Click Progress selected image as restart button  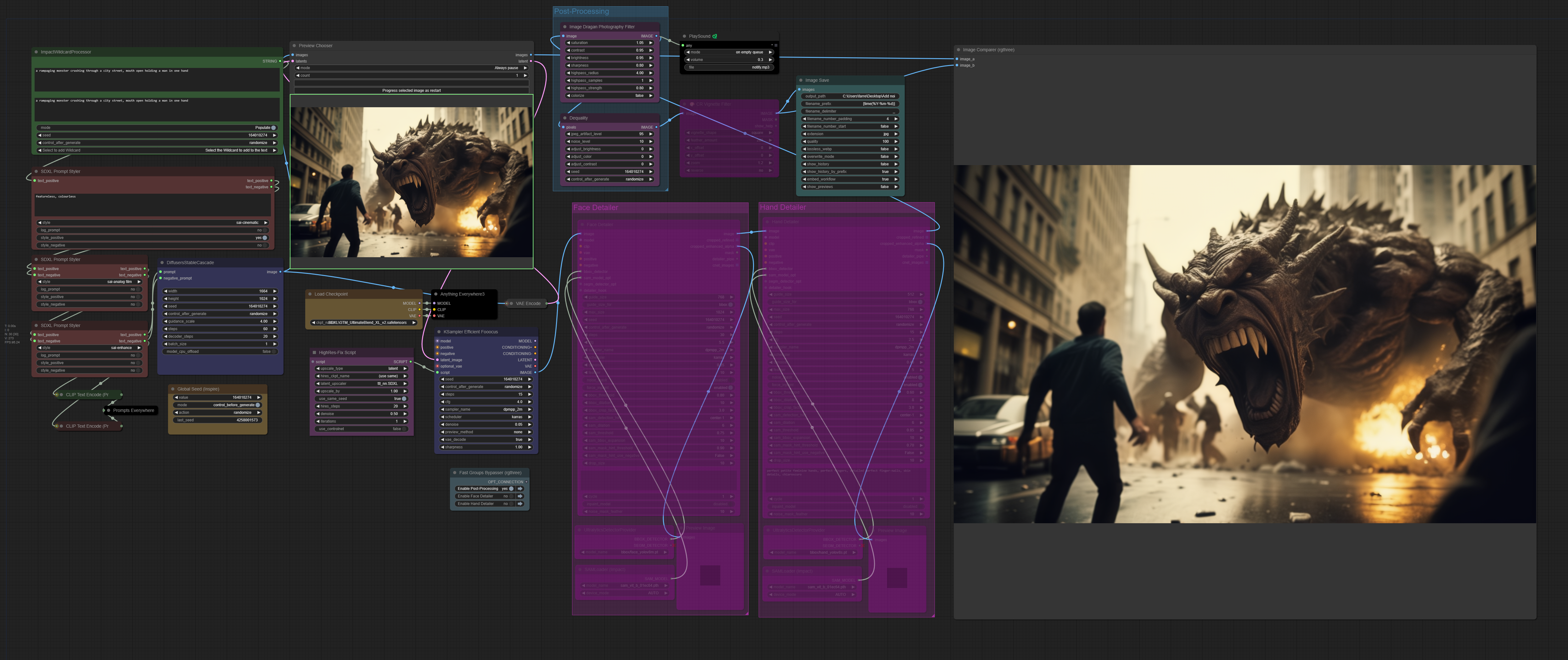coord(412,91)
